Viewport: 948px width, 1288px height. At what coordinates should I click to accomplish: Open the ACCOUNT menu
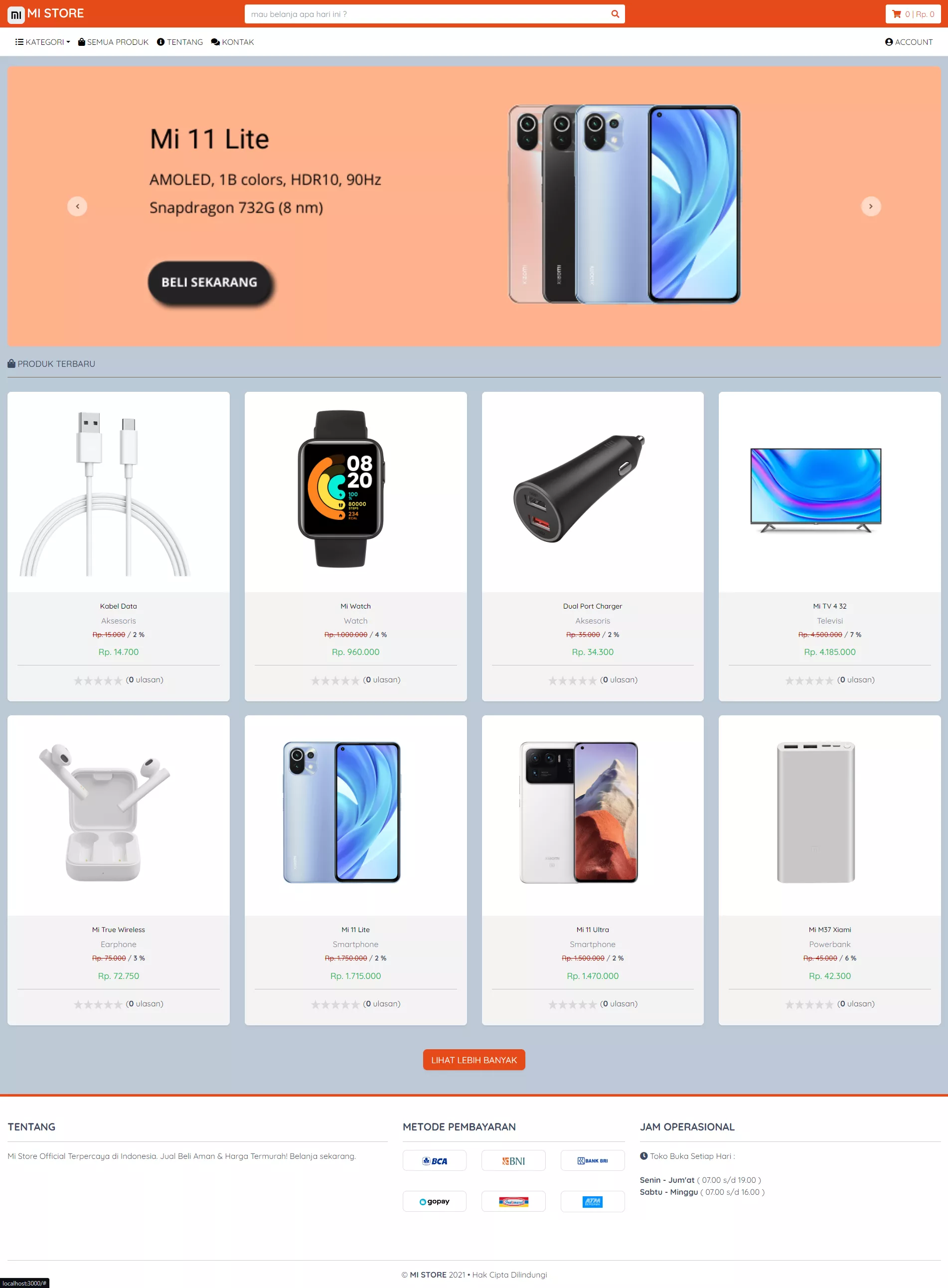point(909,42)
